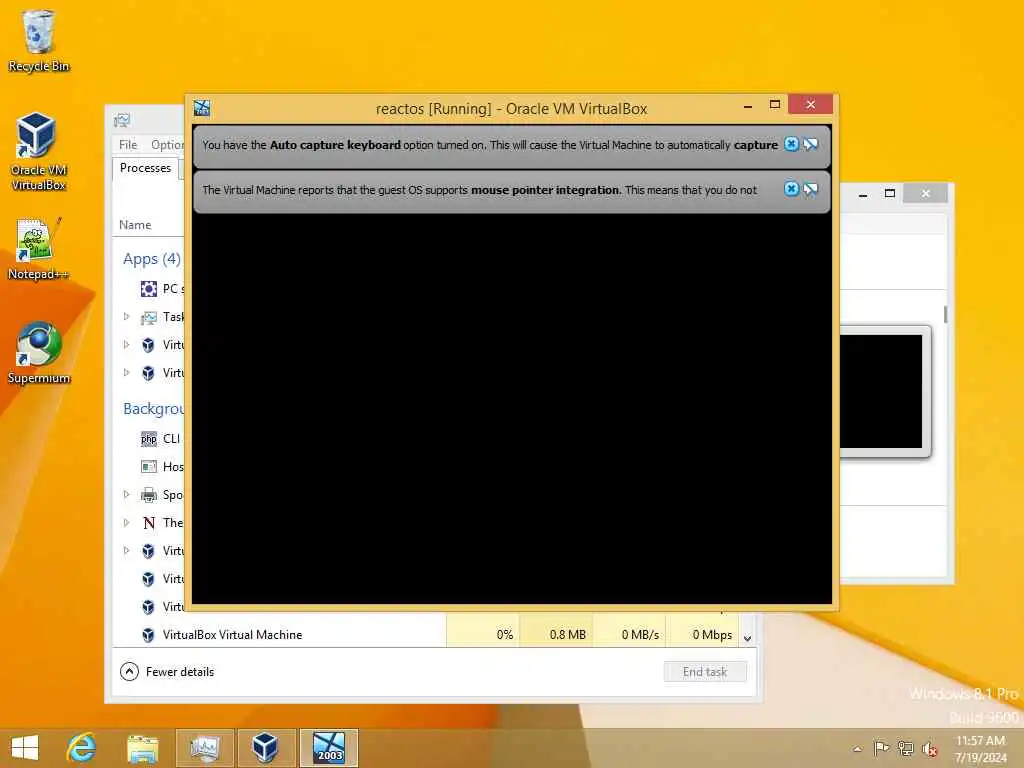Dismiss the Auto capture keyboard notification
Viewport: 1024px width, 768px height.
[791, 144]
